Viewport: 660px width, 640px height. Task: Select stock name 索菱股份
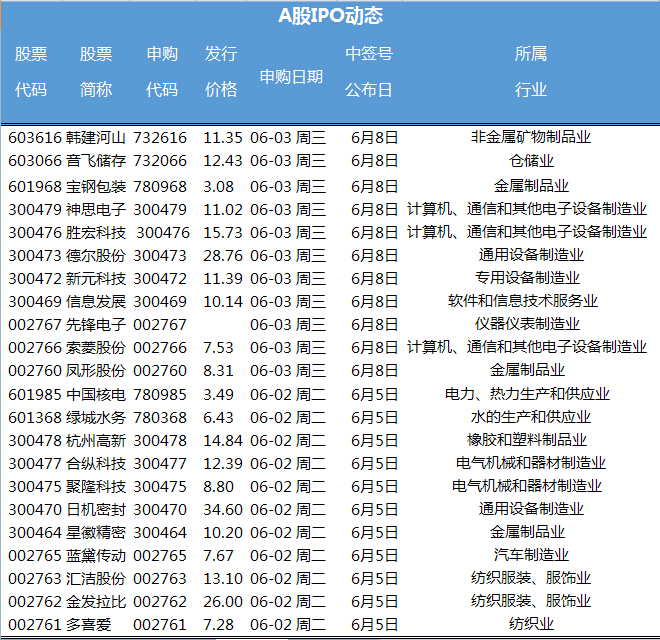tap(96, 348)
